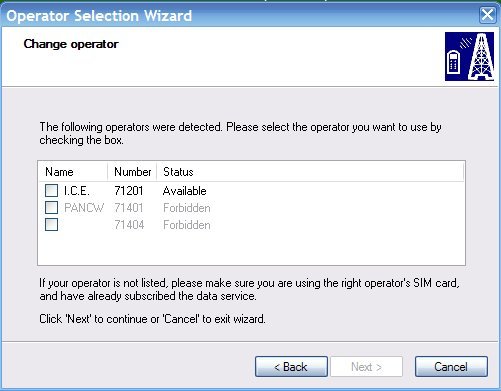
Task: Check the checkbox for operator 71404
Action: [51, 224]
